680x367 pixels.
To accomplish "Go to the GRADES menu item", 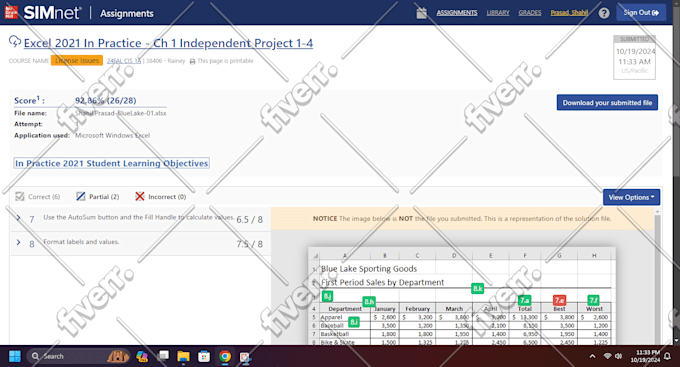I will click(x=530, y=13).
